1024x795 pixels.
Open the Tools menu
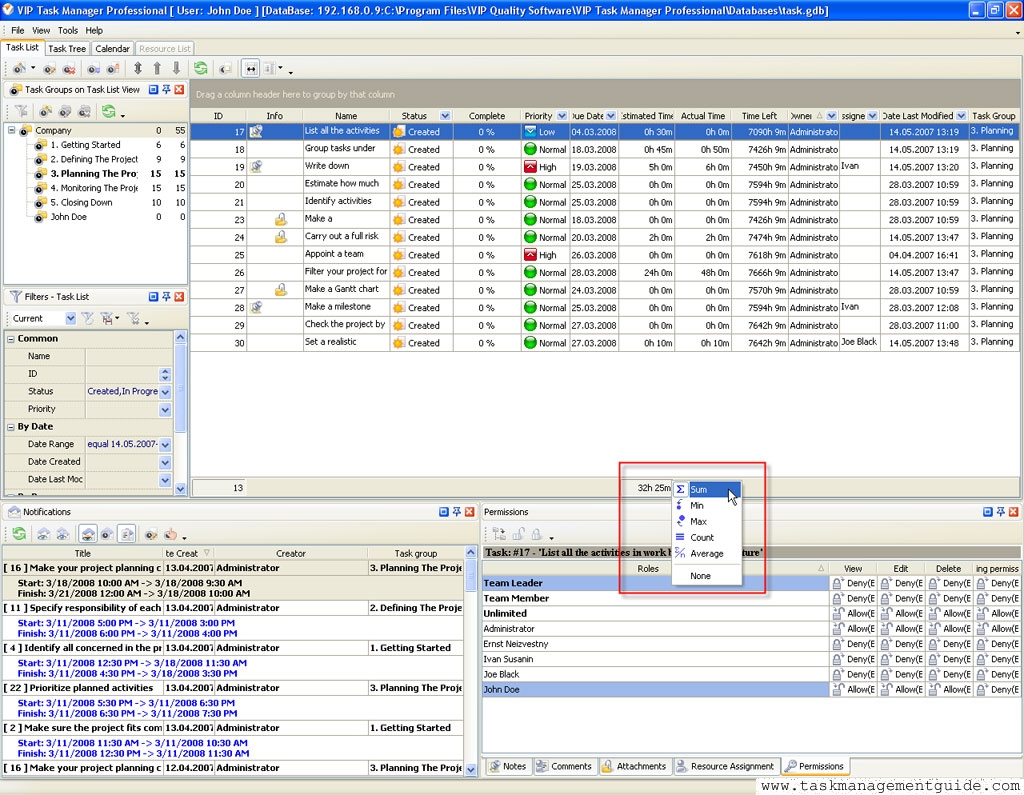click(68, 30)
